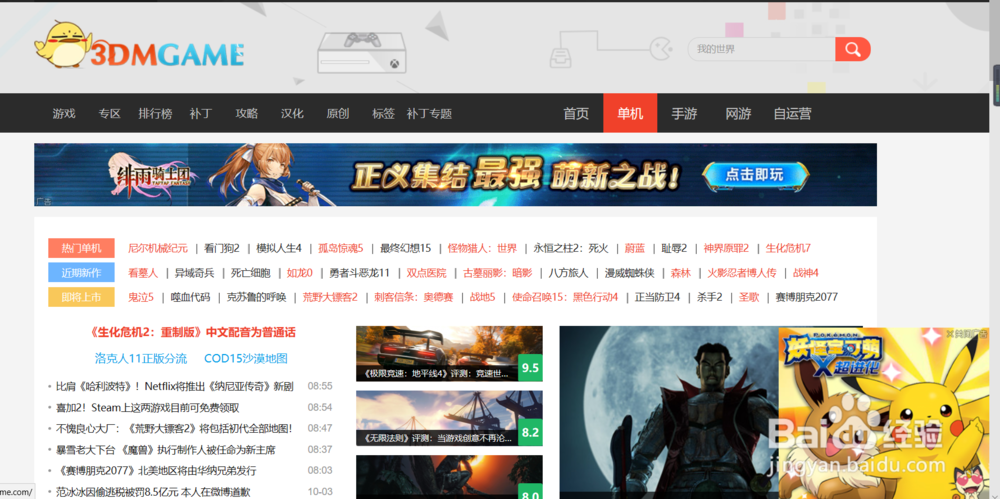Open the 勇者斗恶龙11 link

pyautogui.click(x=359, y=273)
